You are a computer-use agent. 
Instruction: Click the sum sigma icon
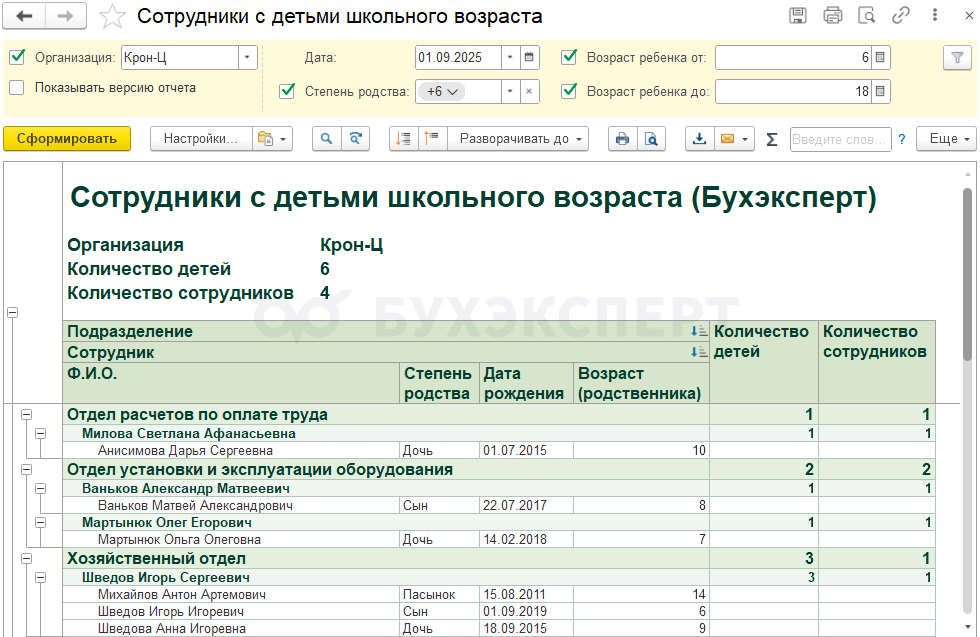coord(772,139)
